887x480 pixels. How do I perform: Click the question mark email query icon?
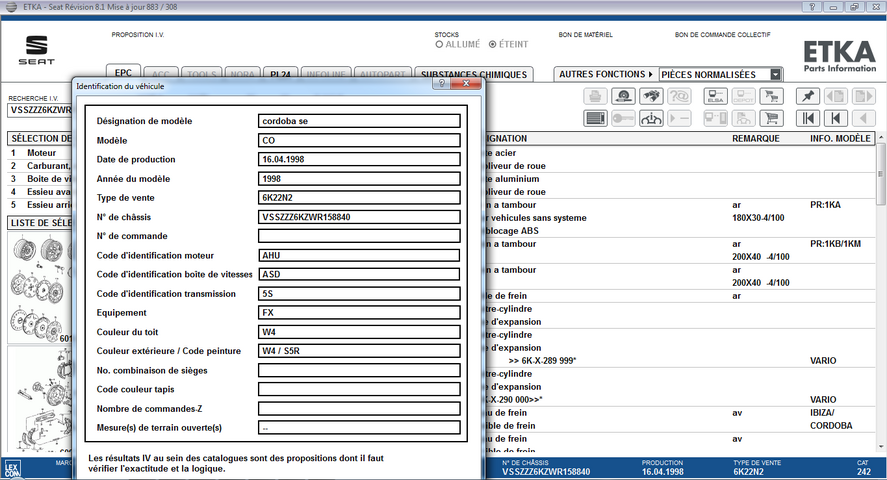point(679,97)
